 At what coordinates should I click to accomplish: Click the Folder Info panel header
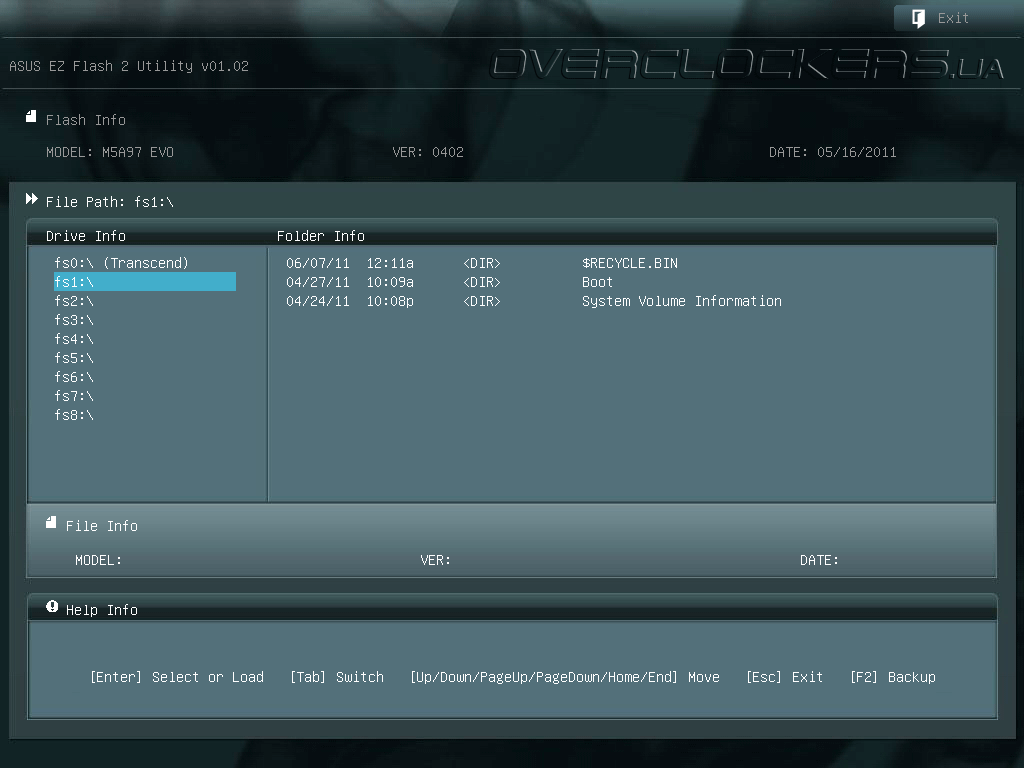click(x=321, y=236)
